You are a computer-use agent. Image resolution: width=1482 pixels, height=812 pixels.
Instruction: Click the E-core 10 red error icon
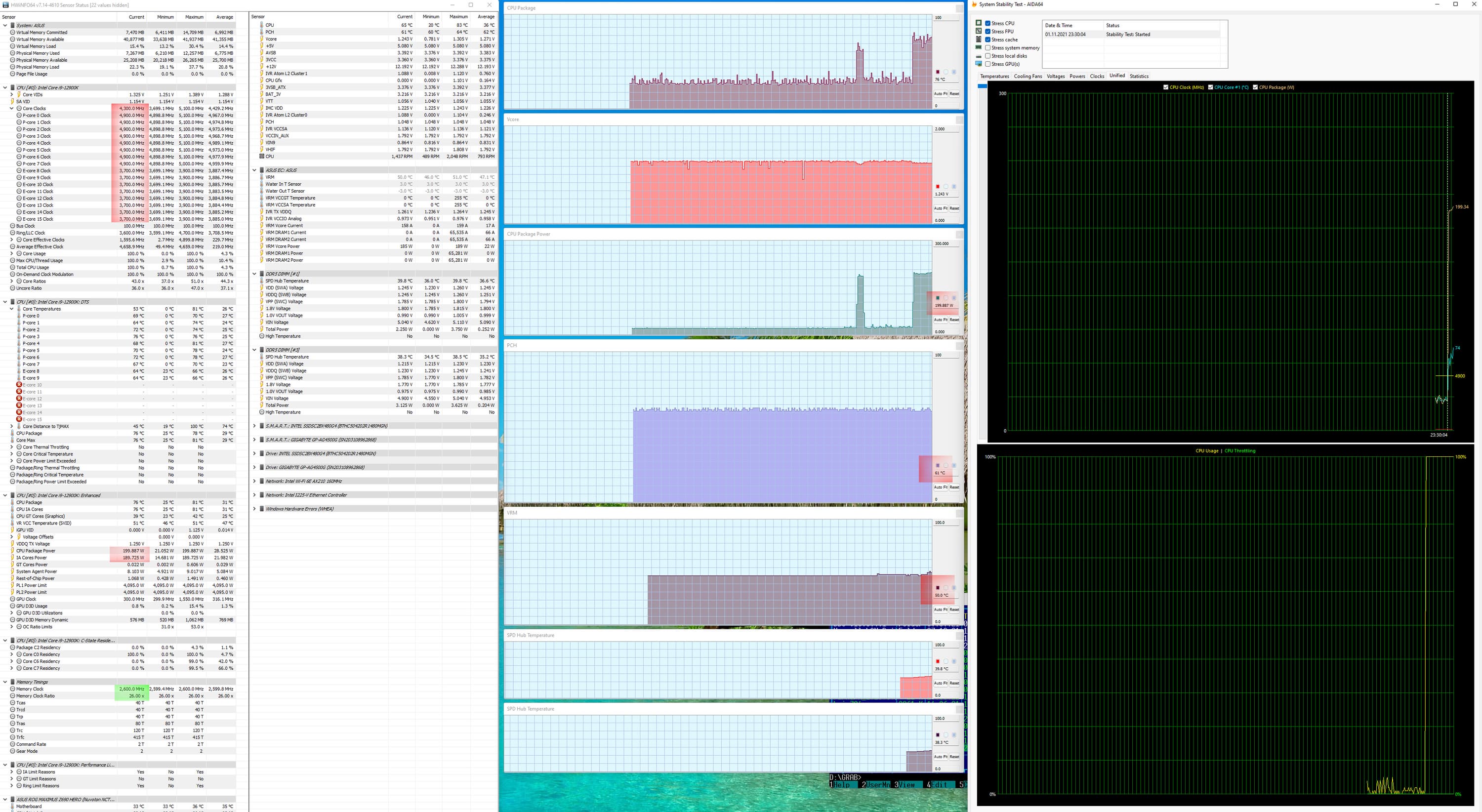pos(19,385)
